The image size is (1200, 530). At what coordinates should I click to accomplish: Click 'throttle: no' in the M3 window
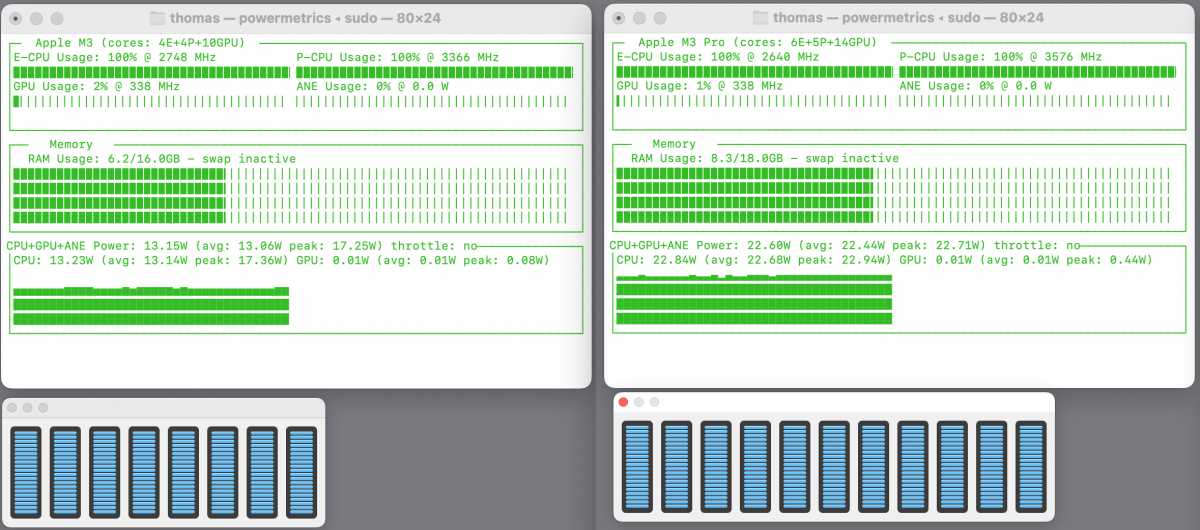[435, 246]
